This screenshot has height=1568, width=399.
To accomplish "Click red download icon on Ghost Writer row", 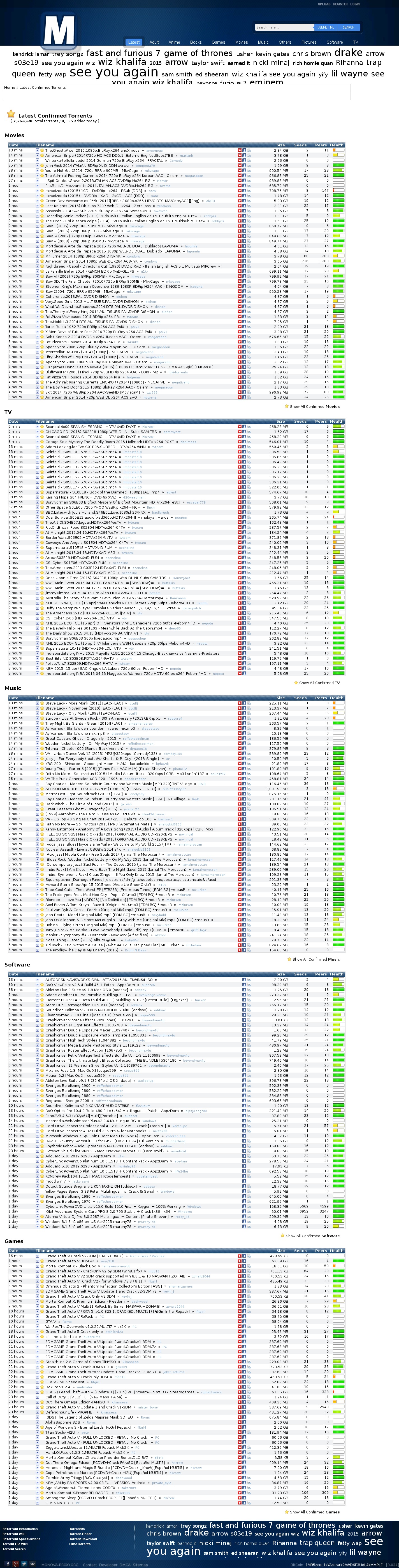I will [239, 150].
